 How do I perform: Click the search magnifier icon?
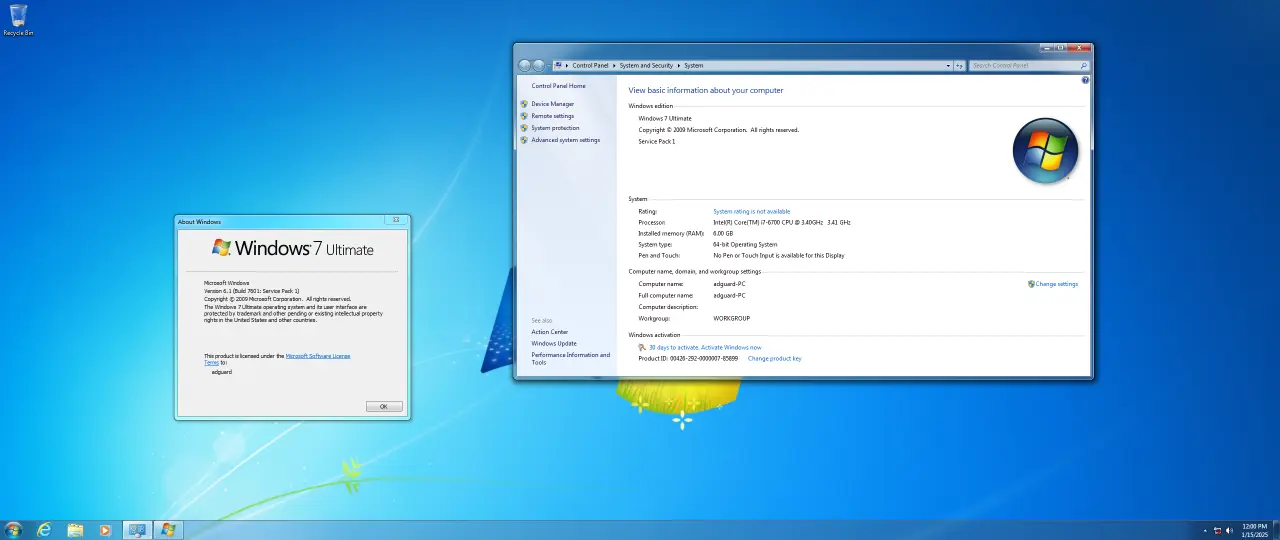(x=1083, y=65)
